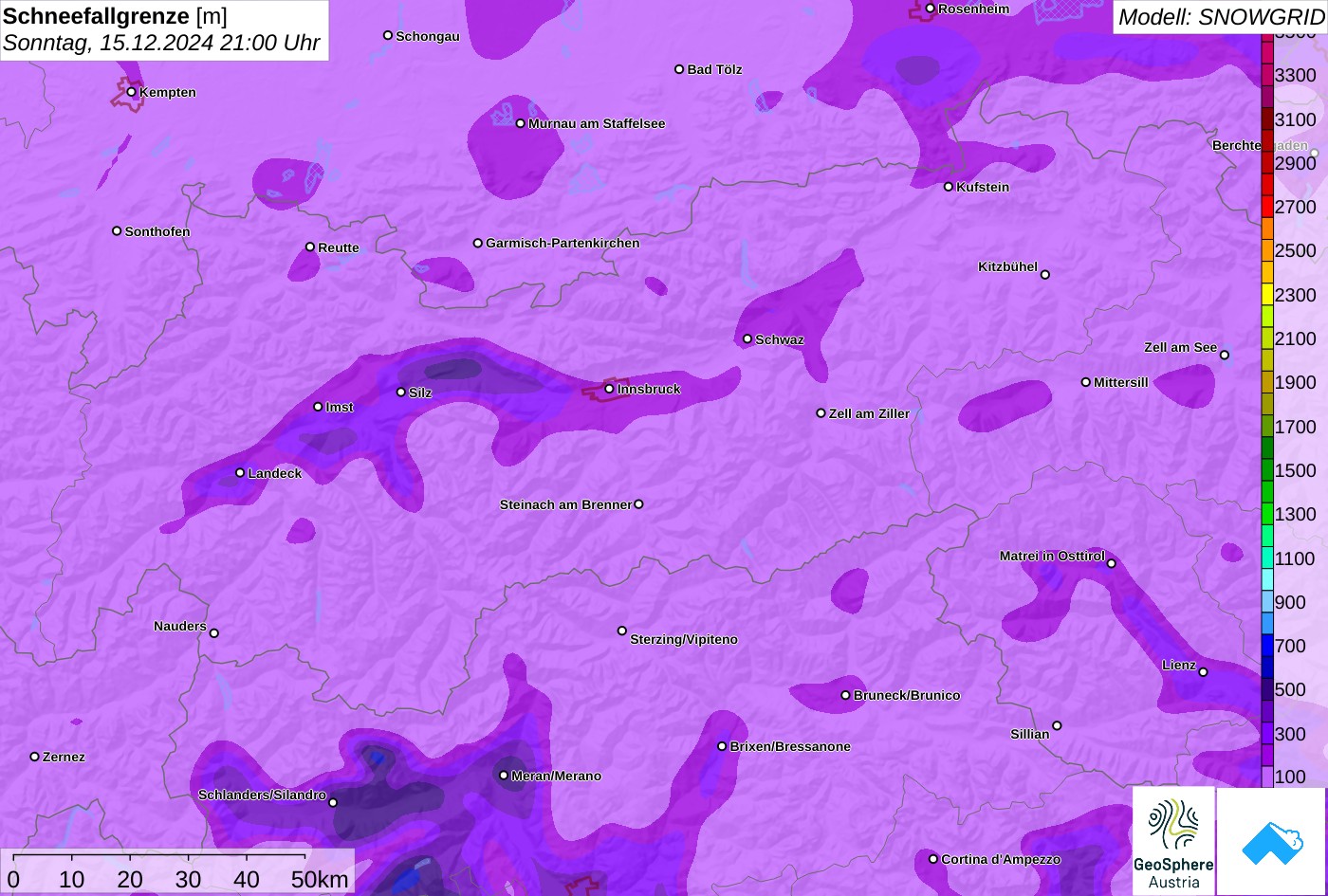
Task: Click the Zell am See marker
Action: [1225, 356]
